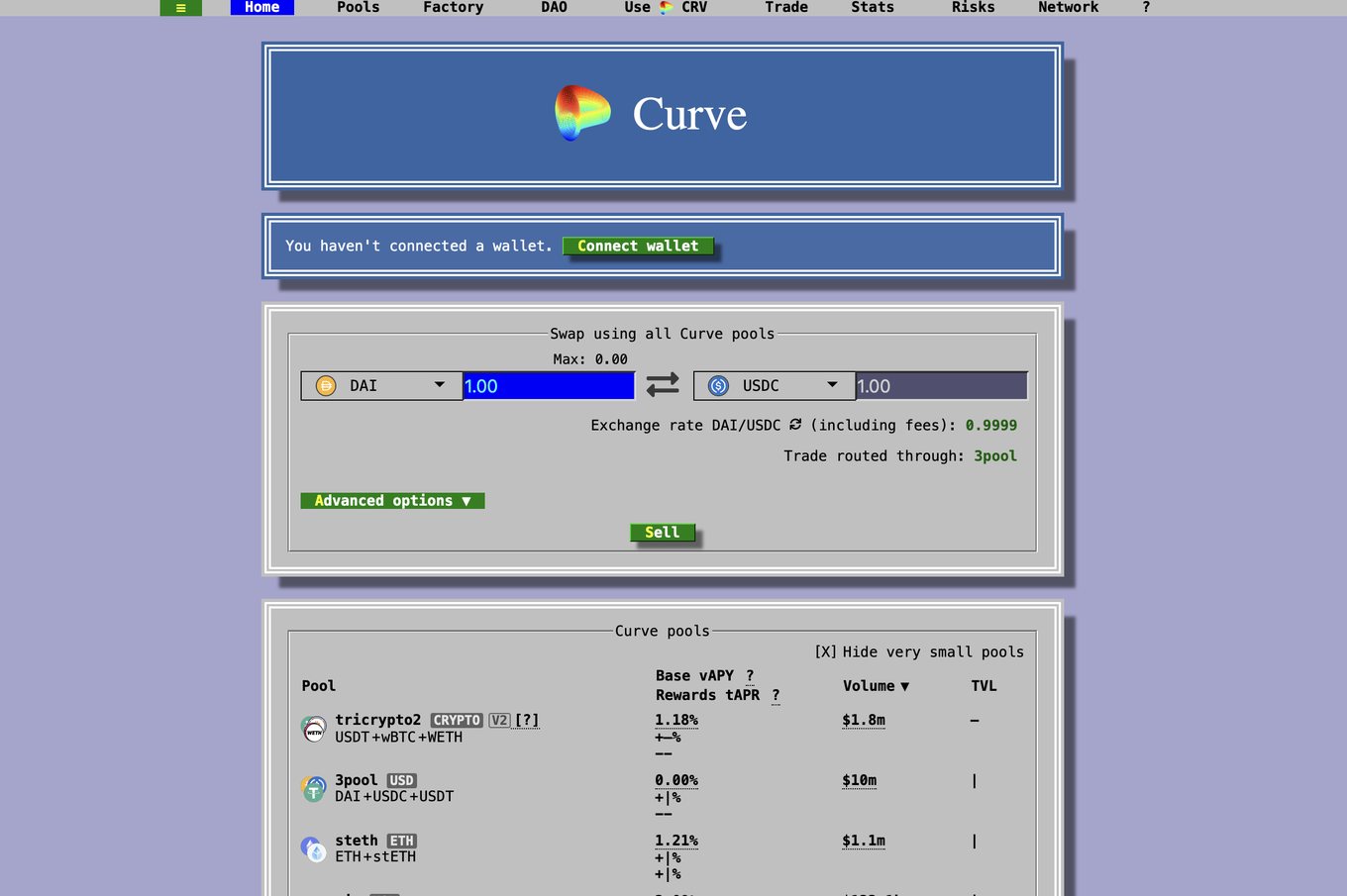Click the USDC amount output field

pyautogui.click(x=941, y=386)
